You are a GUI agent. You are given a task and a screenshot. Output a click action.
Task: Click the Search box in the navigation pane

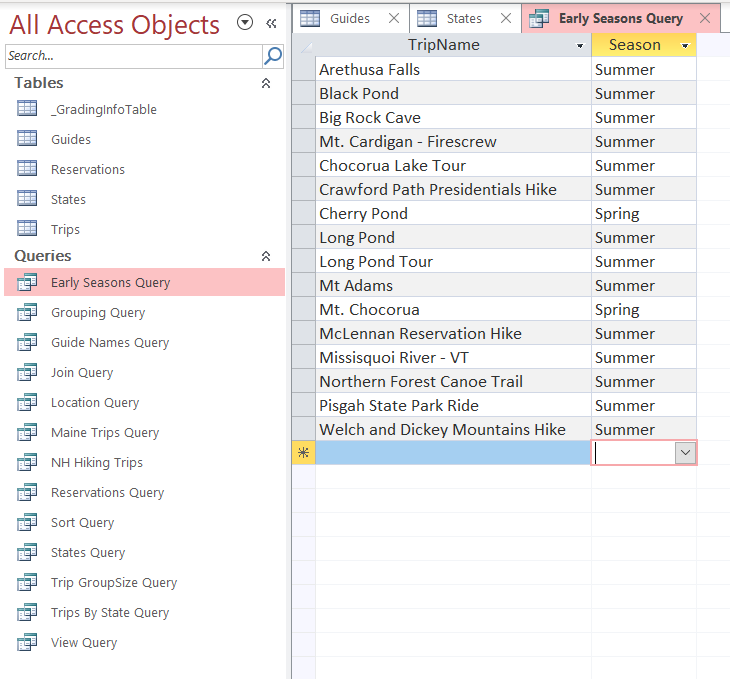click(134, 56)
